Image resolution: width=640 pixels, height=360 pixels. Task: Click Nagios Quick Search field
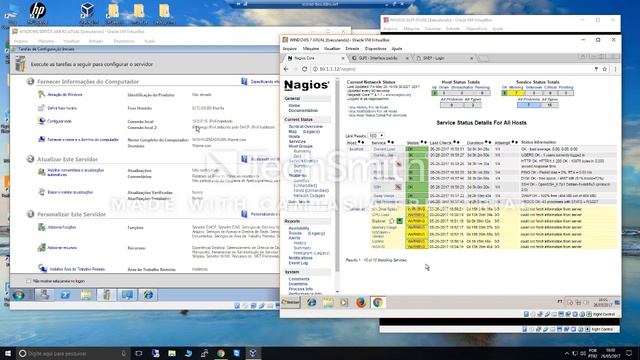[308, 208]
